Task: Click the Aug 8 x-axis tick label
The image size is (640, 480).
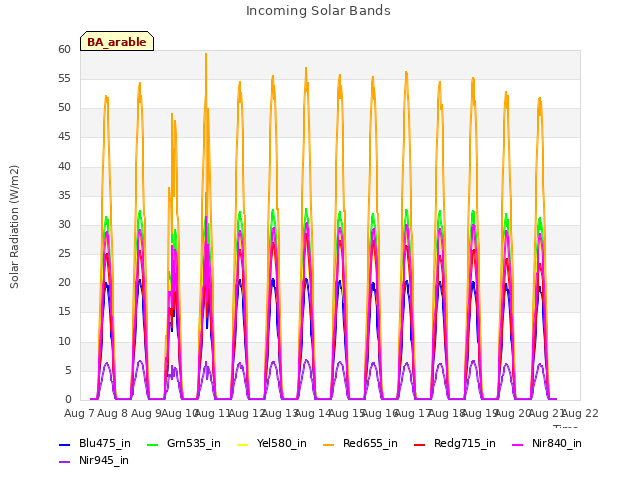Action: 113,413
